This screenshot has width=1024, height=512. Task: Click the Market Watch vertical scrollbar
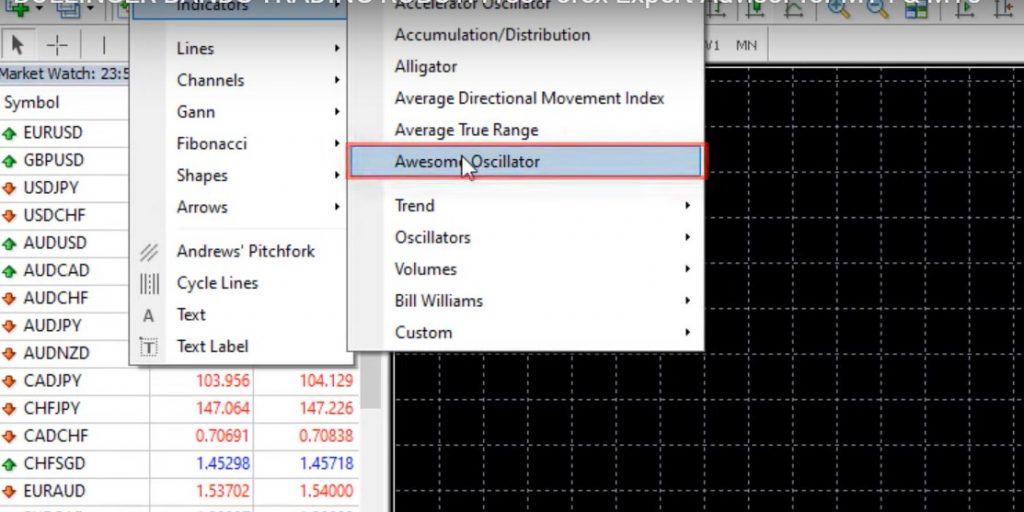pyautogui.click(x=372, y=380)
